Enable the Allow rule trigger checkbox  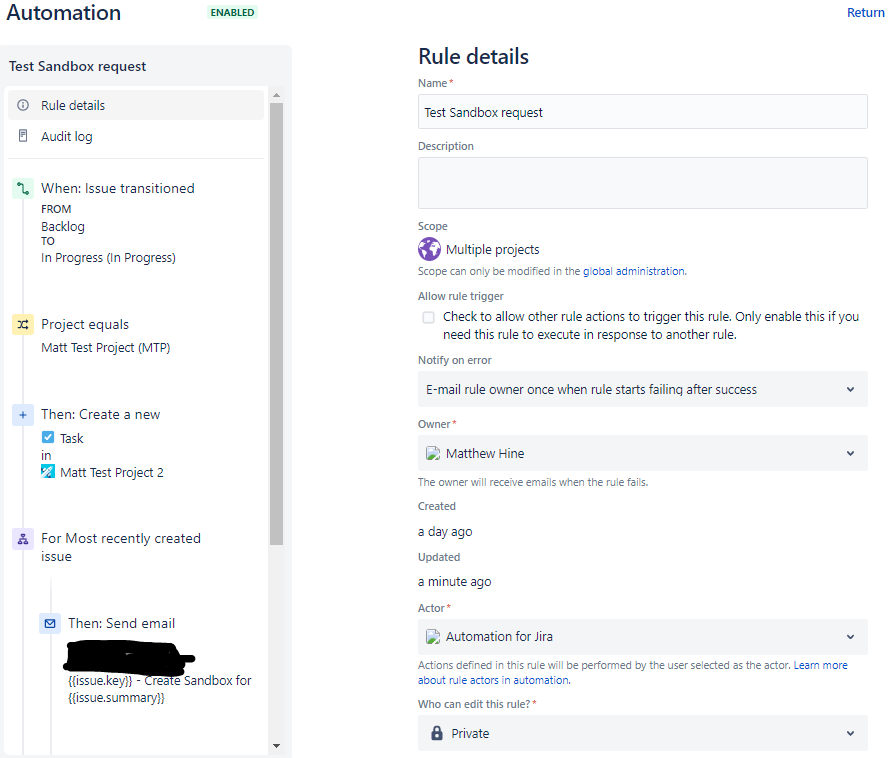click(x=429, y=317)
